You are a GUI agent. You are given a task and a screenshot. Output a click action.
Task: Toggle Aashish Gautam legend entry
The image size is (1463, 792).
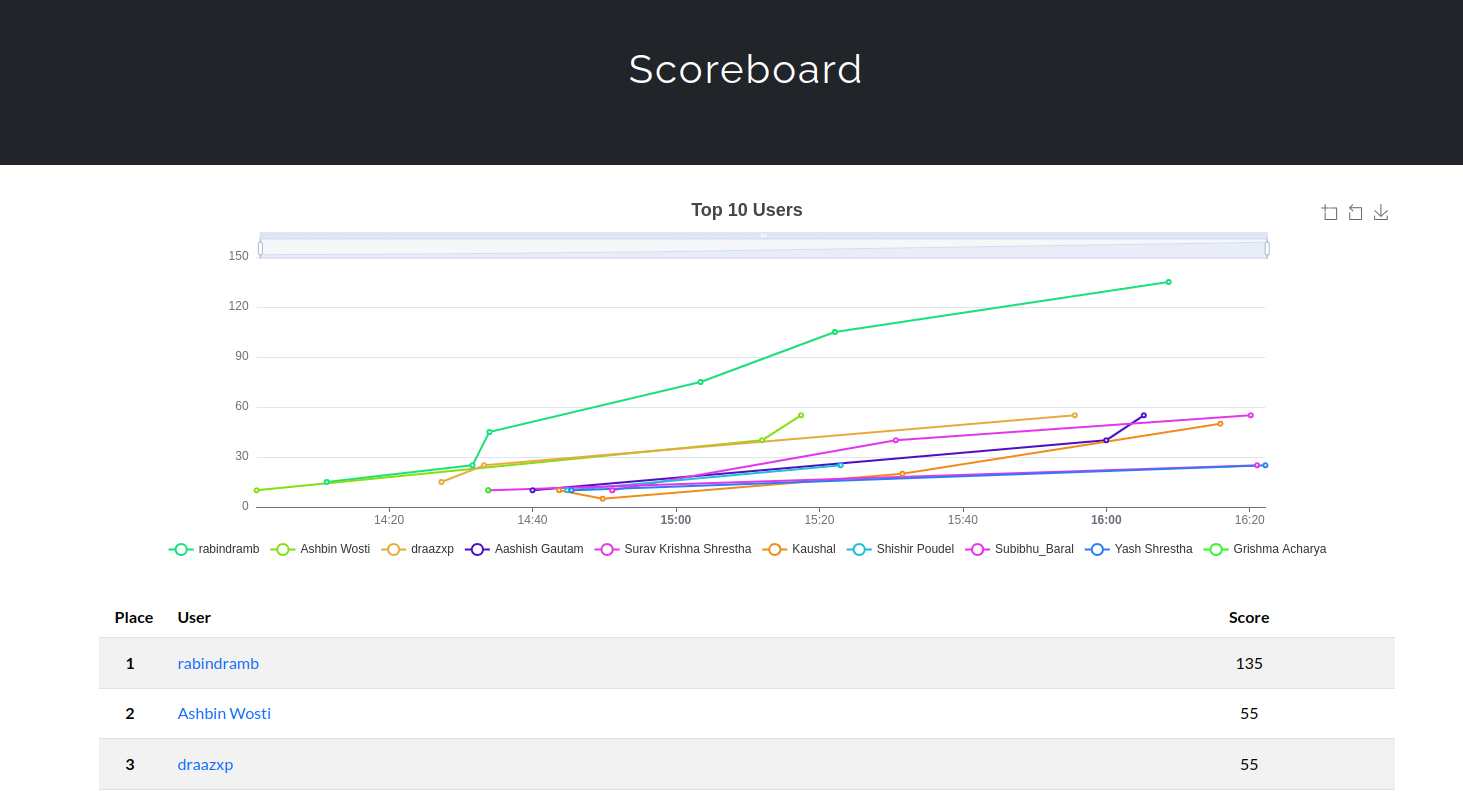click(x=525, y=549)
